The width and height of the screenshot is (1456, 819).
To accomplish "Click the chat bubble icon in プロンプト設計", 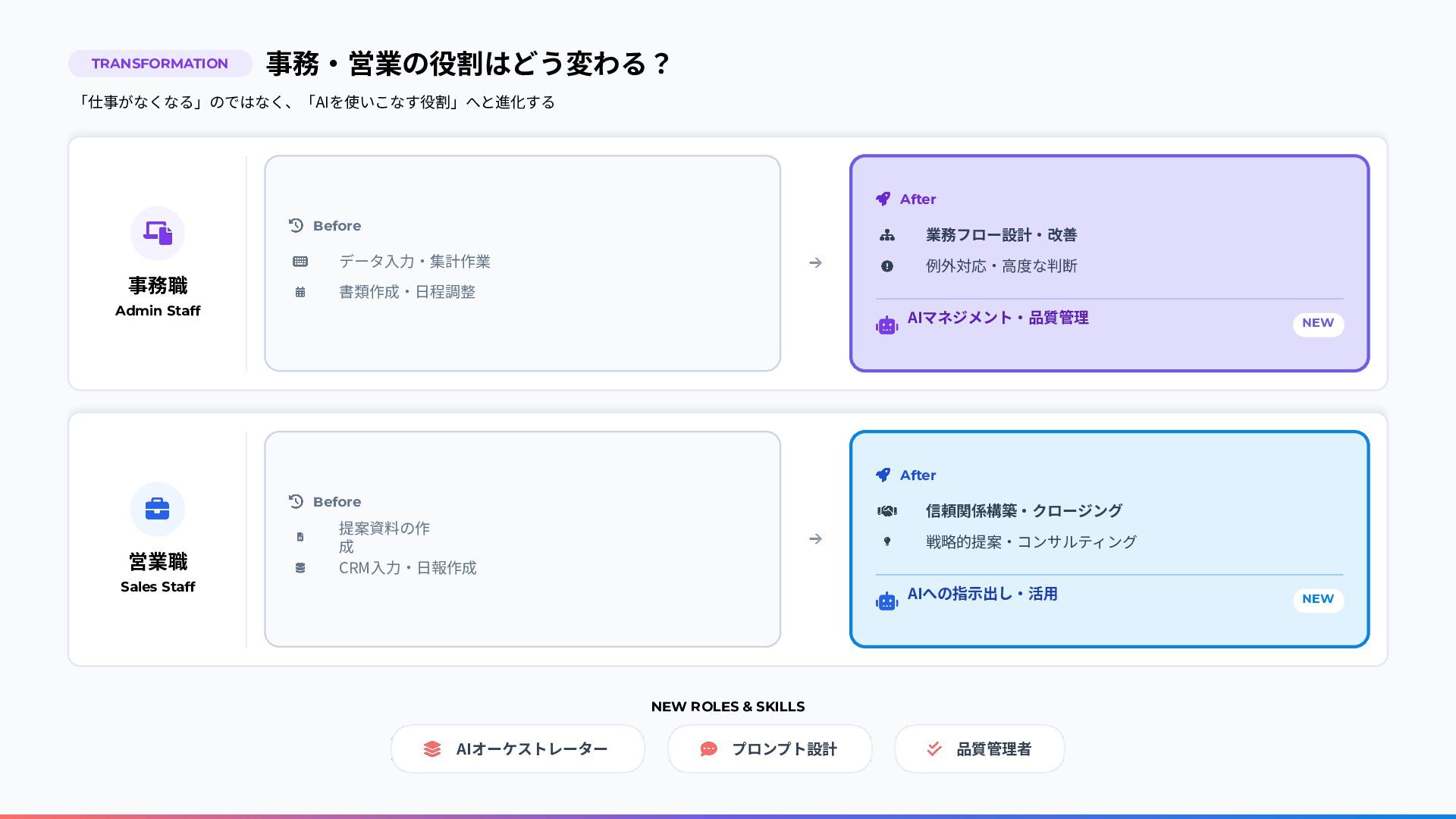I will 708,749.
